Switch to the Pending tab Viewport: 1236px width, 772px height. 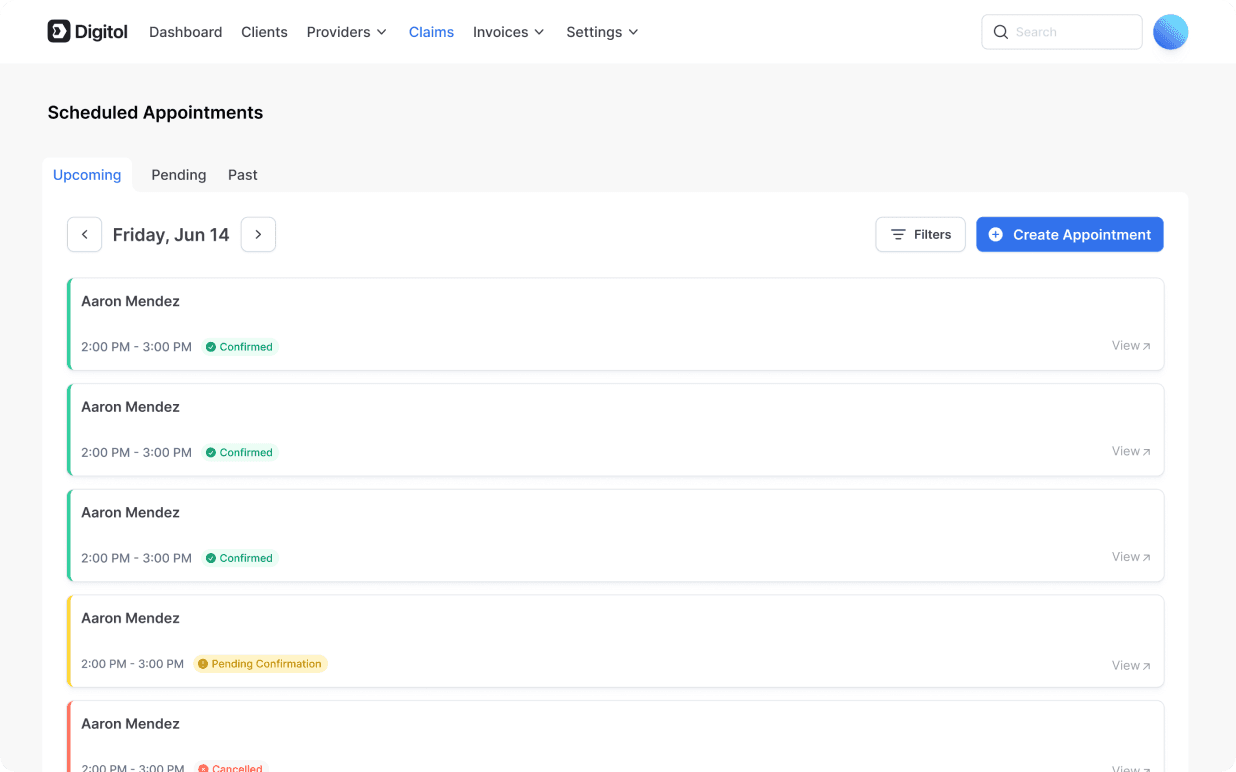178,174
